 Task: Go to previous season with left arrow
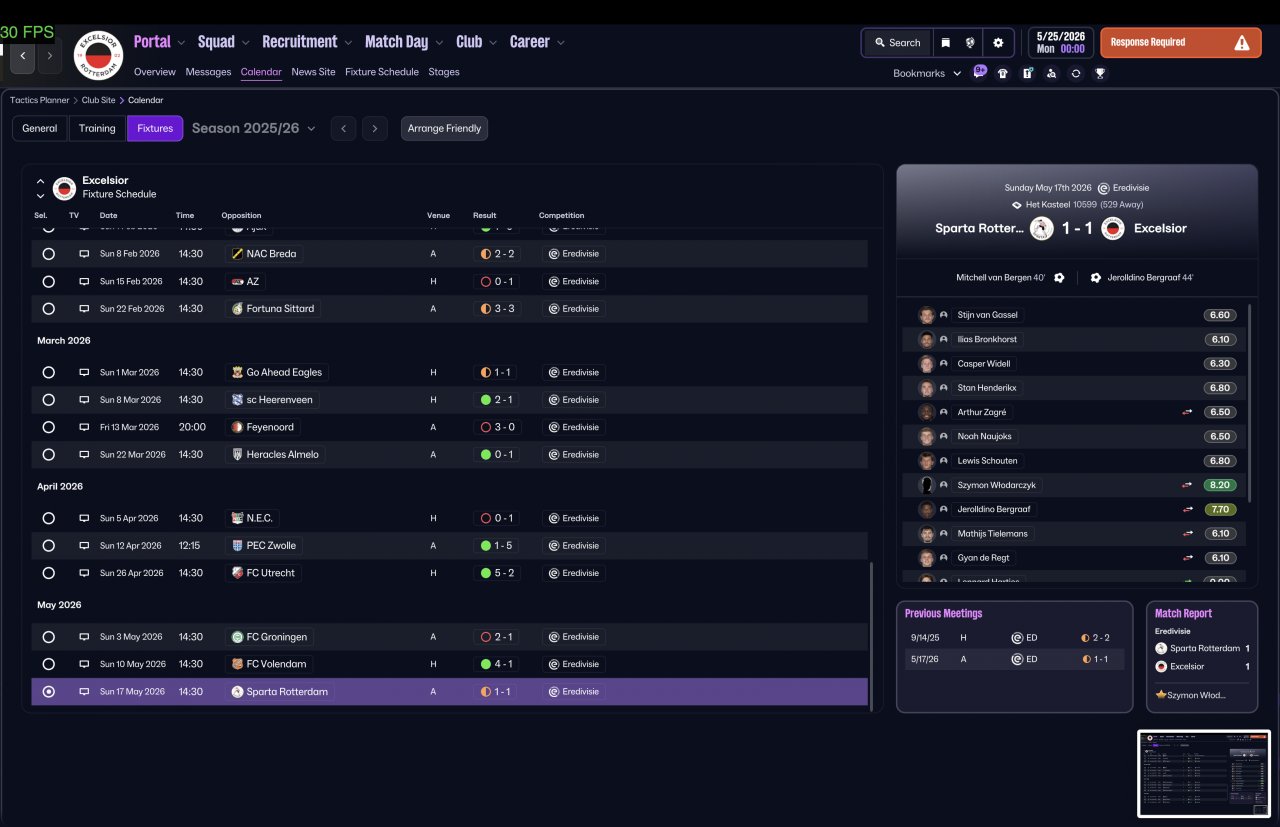pyautogui.click(x=343, y=128)
